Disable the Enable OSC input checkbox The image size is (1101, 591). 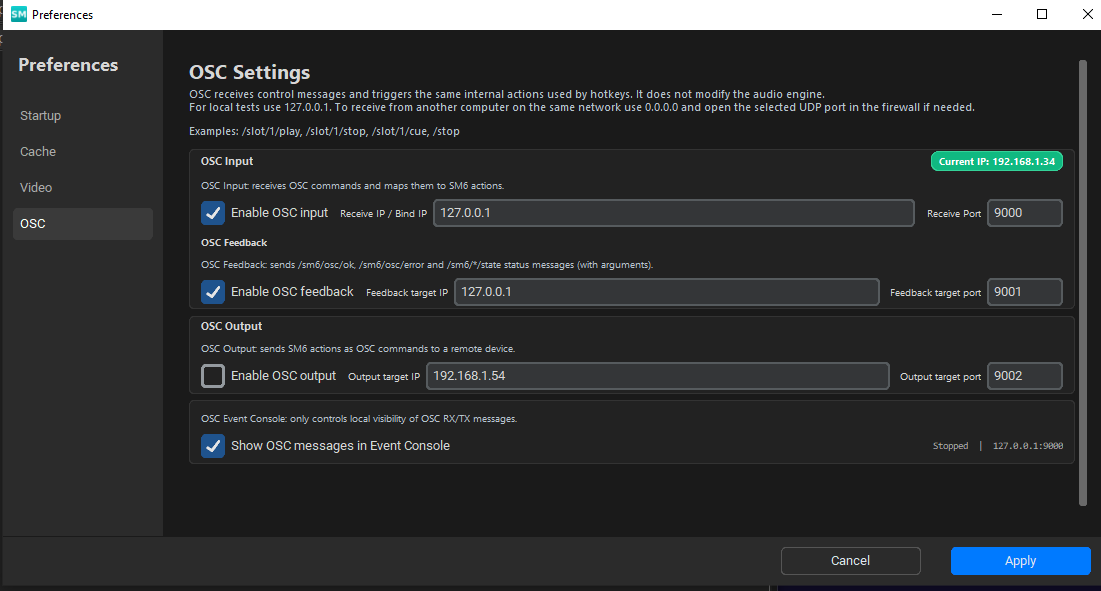pyautogui.click(x=213, y=213)
